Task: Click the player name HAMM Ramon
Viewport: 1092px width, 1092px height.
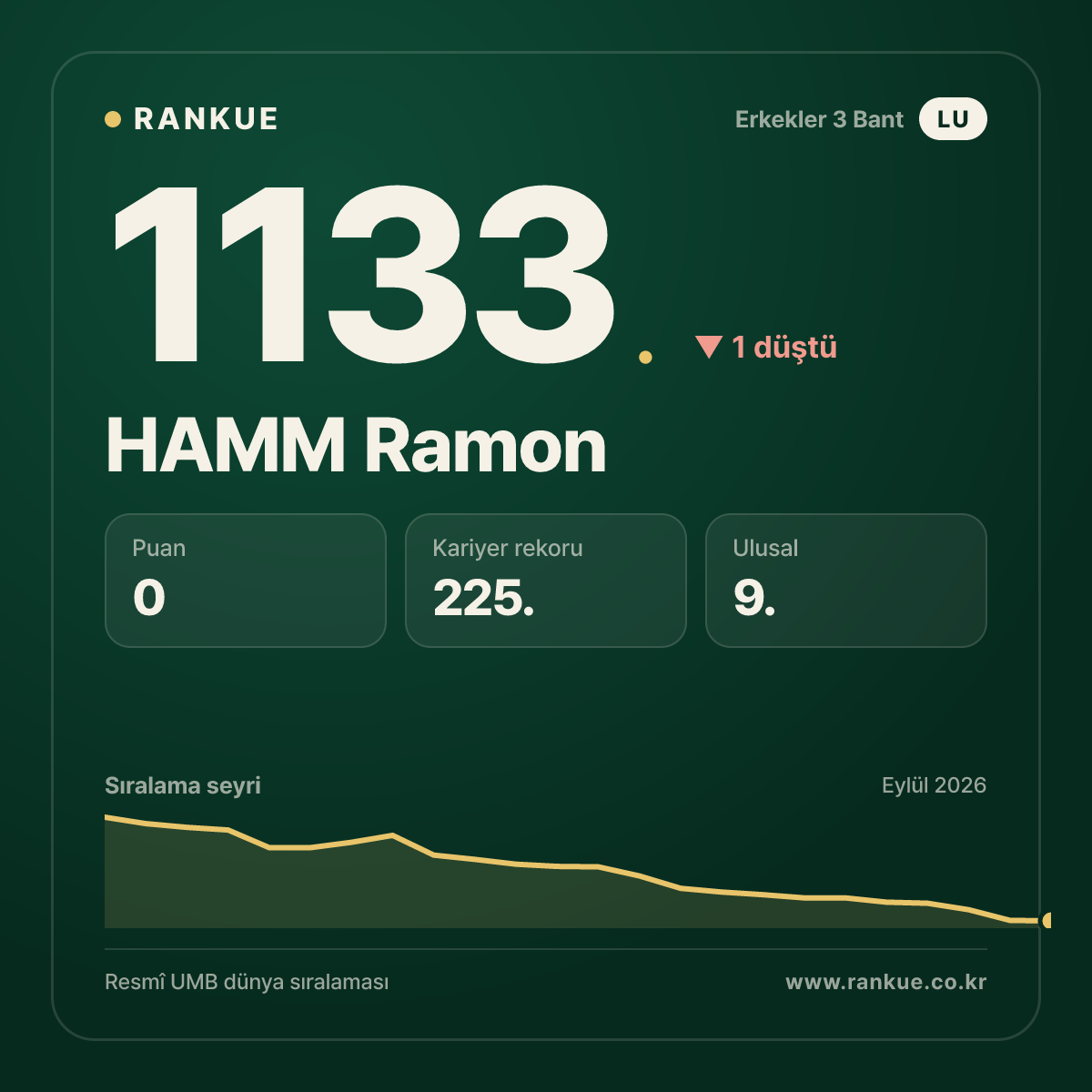Action: [x=356, y=446]
